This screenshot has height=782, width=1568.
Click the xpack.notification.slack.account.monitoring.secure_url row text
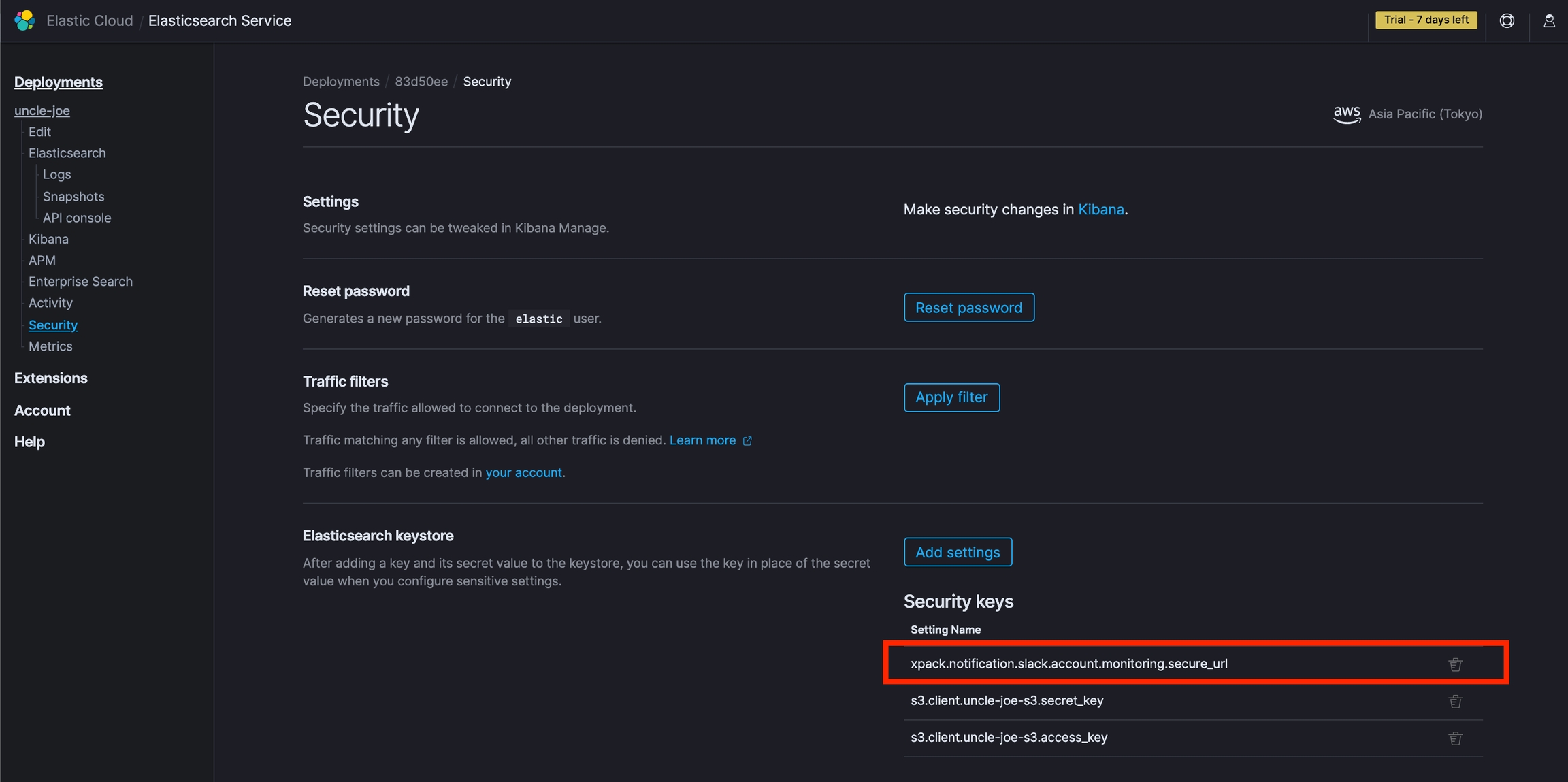pos(1069,664)
